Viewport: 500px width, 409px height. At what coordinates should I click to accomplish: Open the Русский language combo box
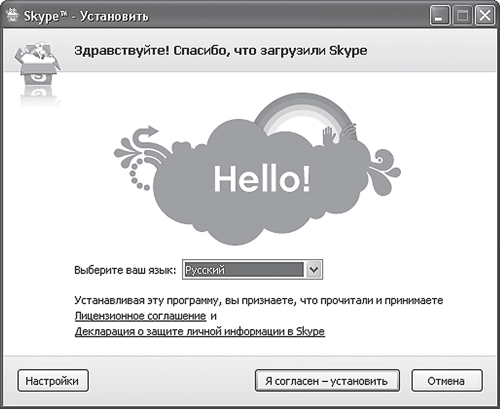click(x=252, y=269)
